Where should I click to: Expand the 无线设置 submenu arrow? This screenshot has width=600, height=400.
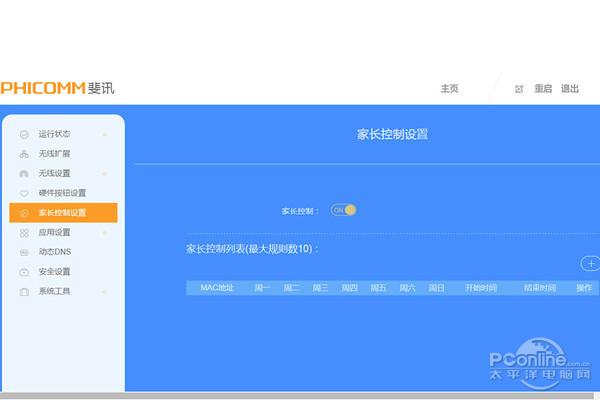(104, 174)
